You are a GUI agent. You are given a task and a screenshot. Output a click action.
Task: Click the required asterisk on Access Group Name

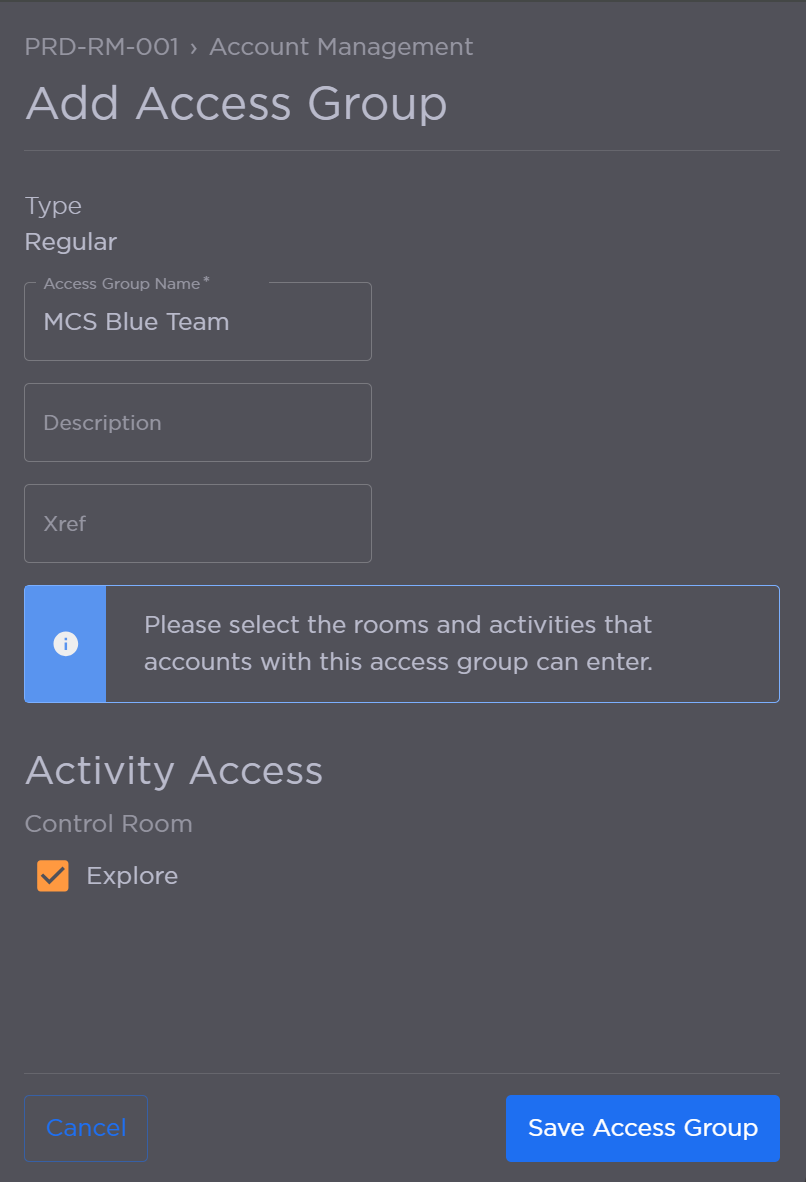pos(207,280)
